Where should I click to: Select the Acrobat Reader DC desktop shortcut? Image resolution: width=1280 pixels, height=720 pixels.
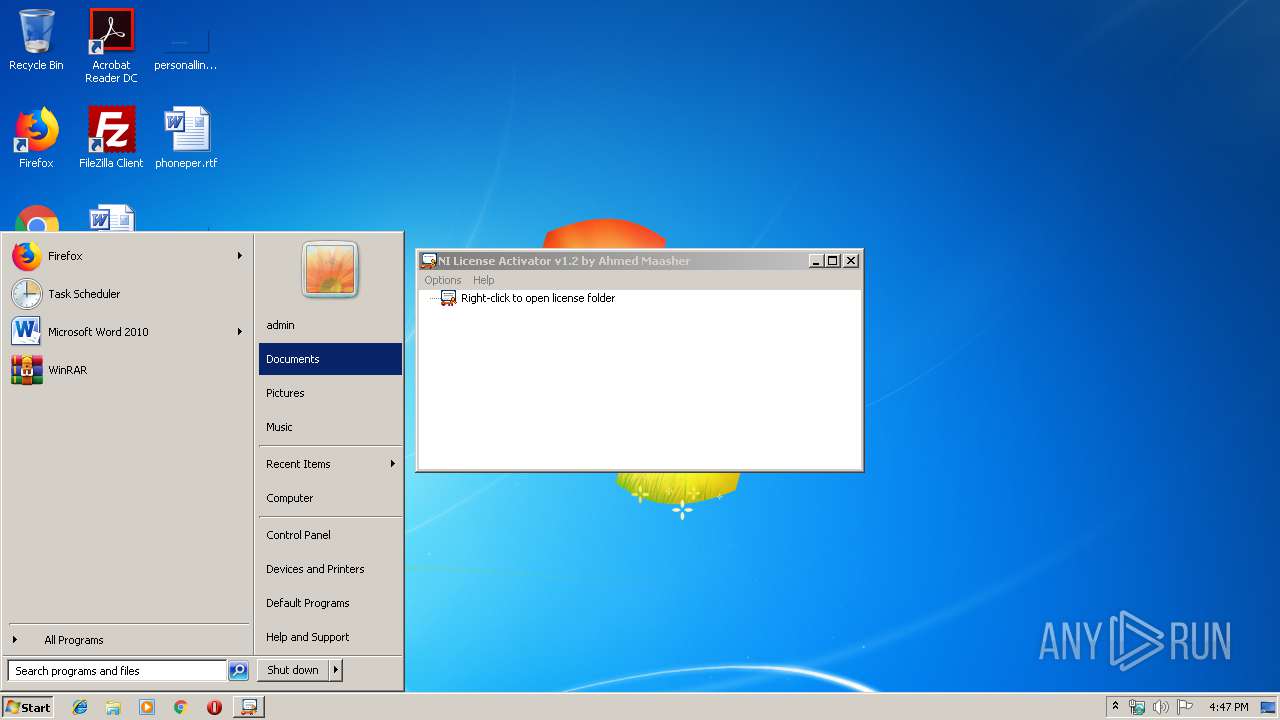(x=111, y=46)
